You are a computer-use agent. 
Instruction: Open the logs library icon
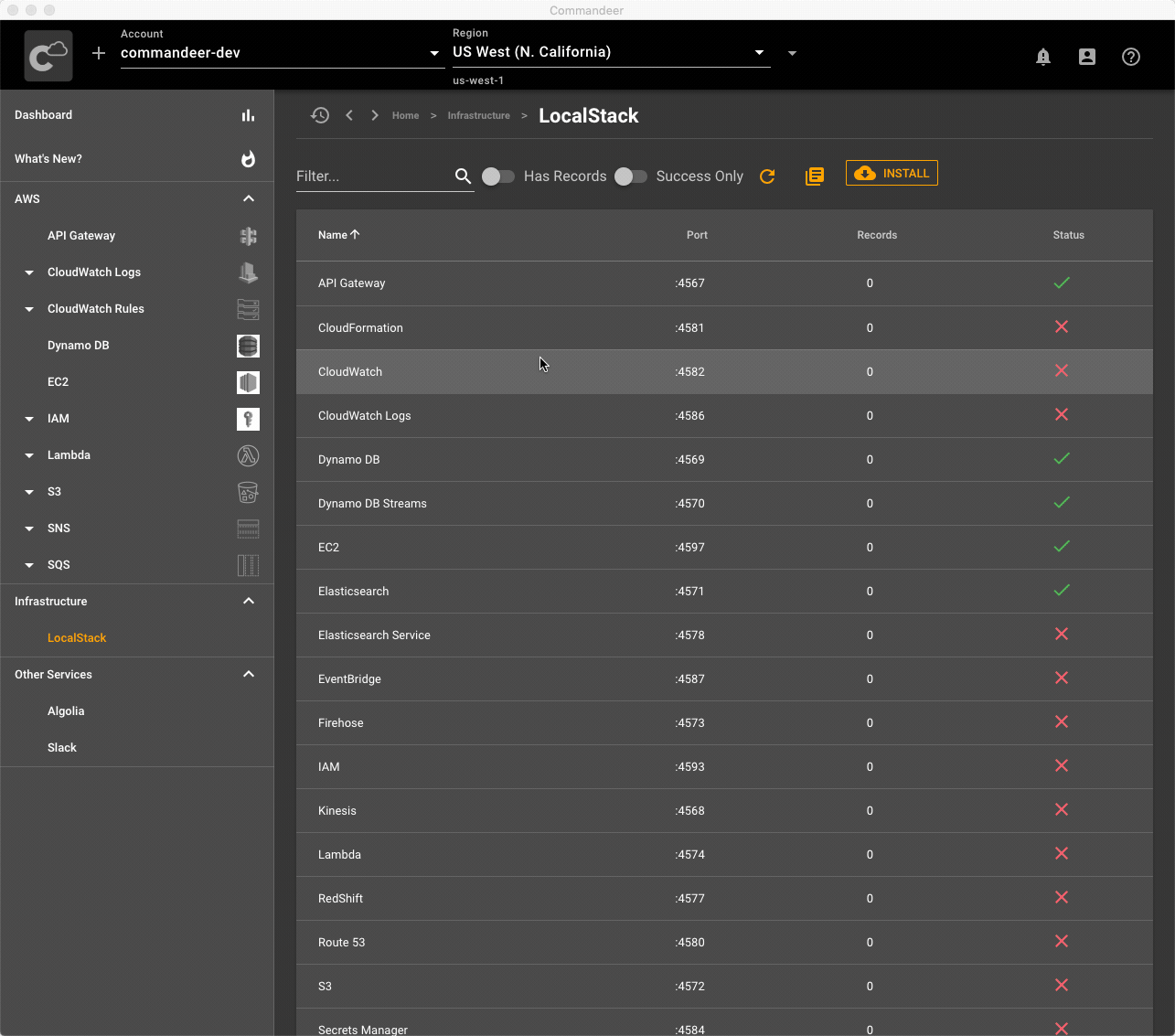tap(815, 176)
